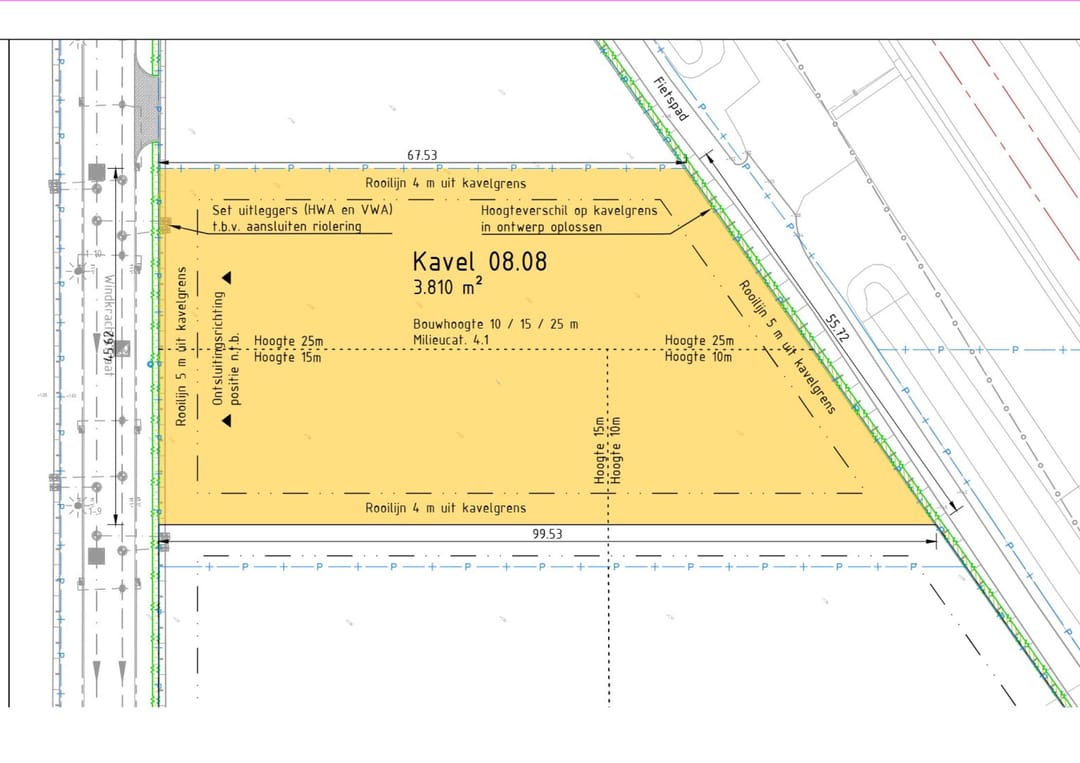Image resolution: width=1080 pixels, height=763 pixels.
Task: Click the Set uitleggers (HWA en VWA) note
Action: pyautogui.click(x=302, y=210)
